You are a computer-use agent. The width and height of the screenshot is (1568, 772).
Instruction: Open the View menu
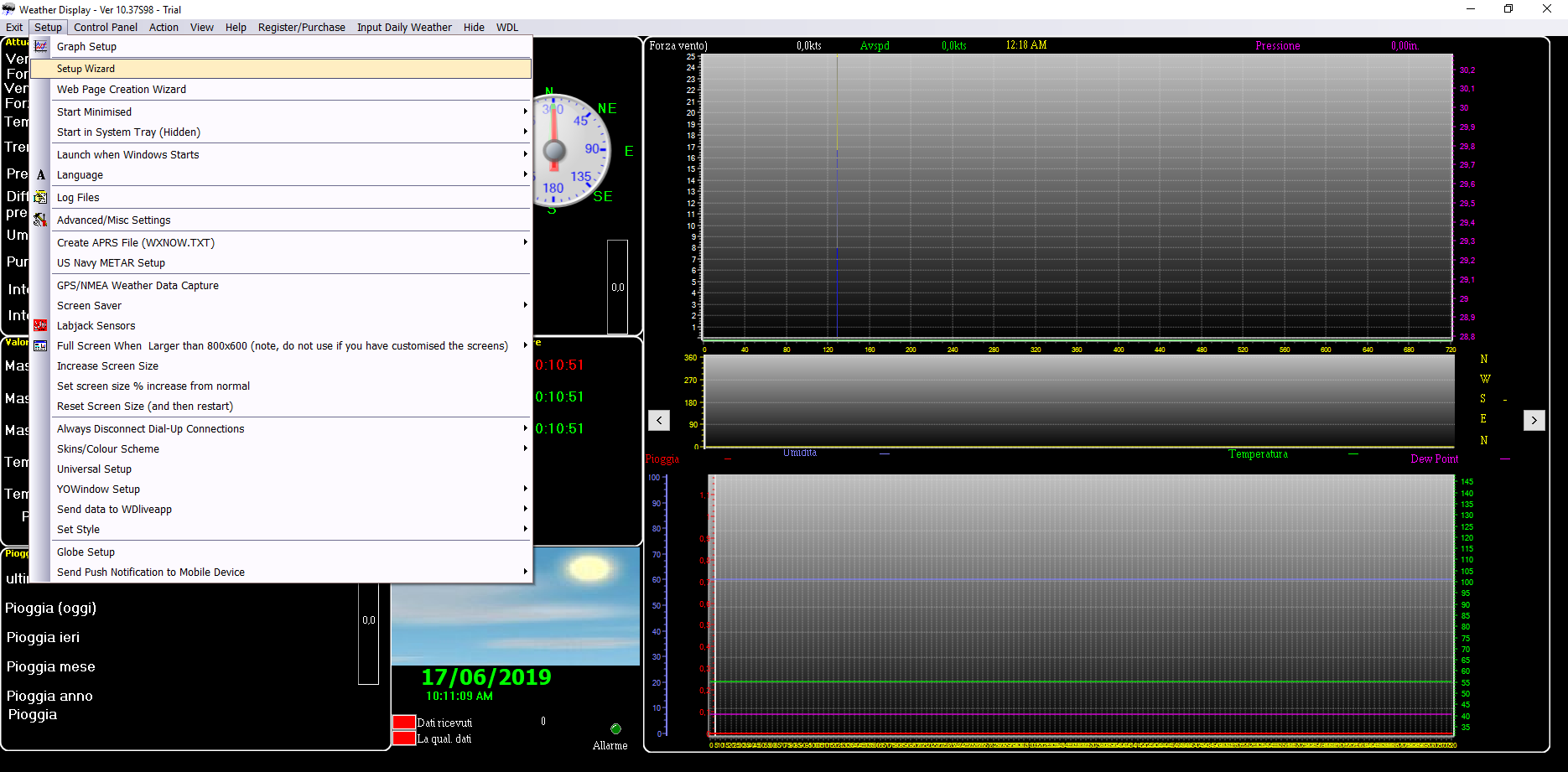click(201, 27)
